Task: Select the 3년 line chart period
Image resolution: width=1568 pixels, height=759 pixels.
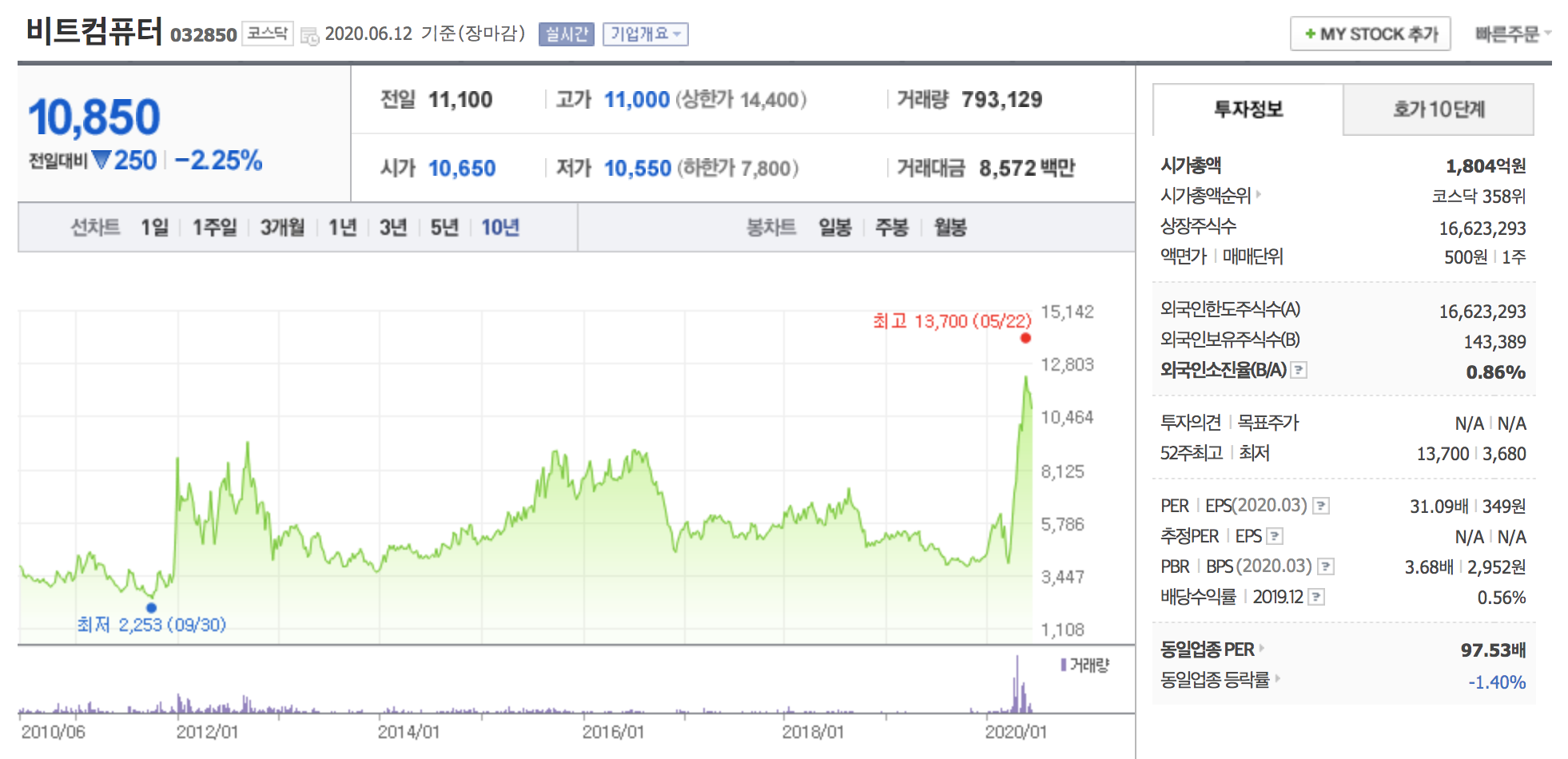Action: pyautogui.click(x=393, y=228)
